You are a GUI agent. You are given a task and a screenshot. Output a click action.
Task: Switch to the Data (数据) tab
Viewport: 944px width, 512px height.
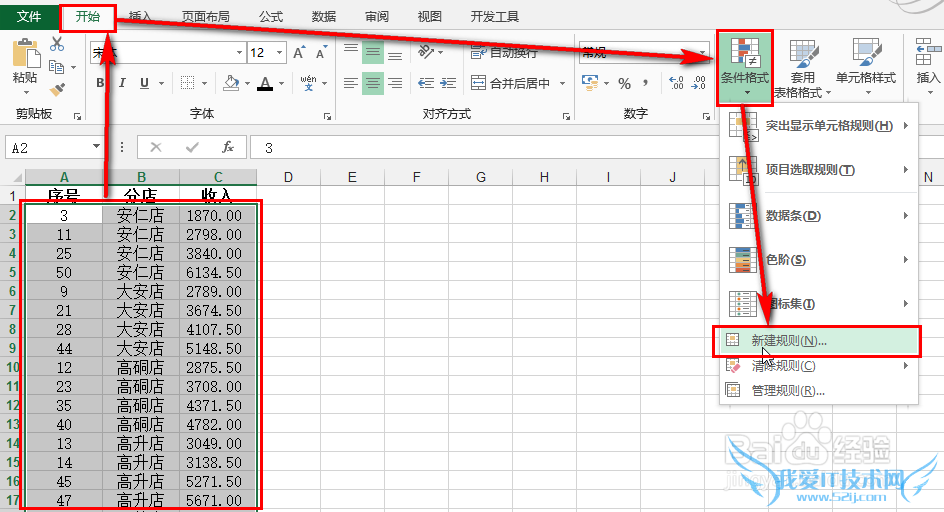pyautogui.click(x=324, y=17)
